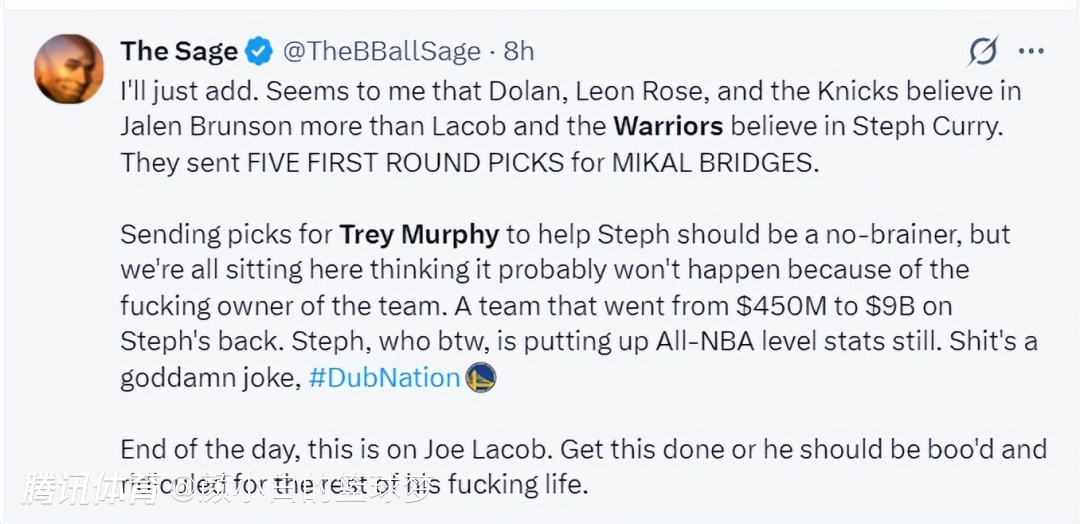Open The Sage's profile avatar
Viewport: 1080px width, 524px height.
(x=69, y=69)
